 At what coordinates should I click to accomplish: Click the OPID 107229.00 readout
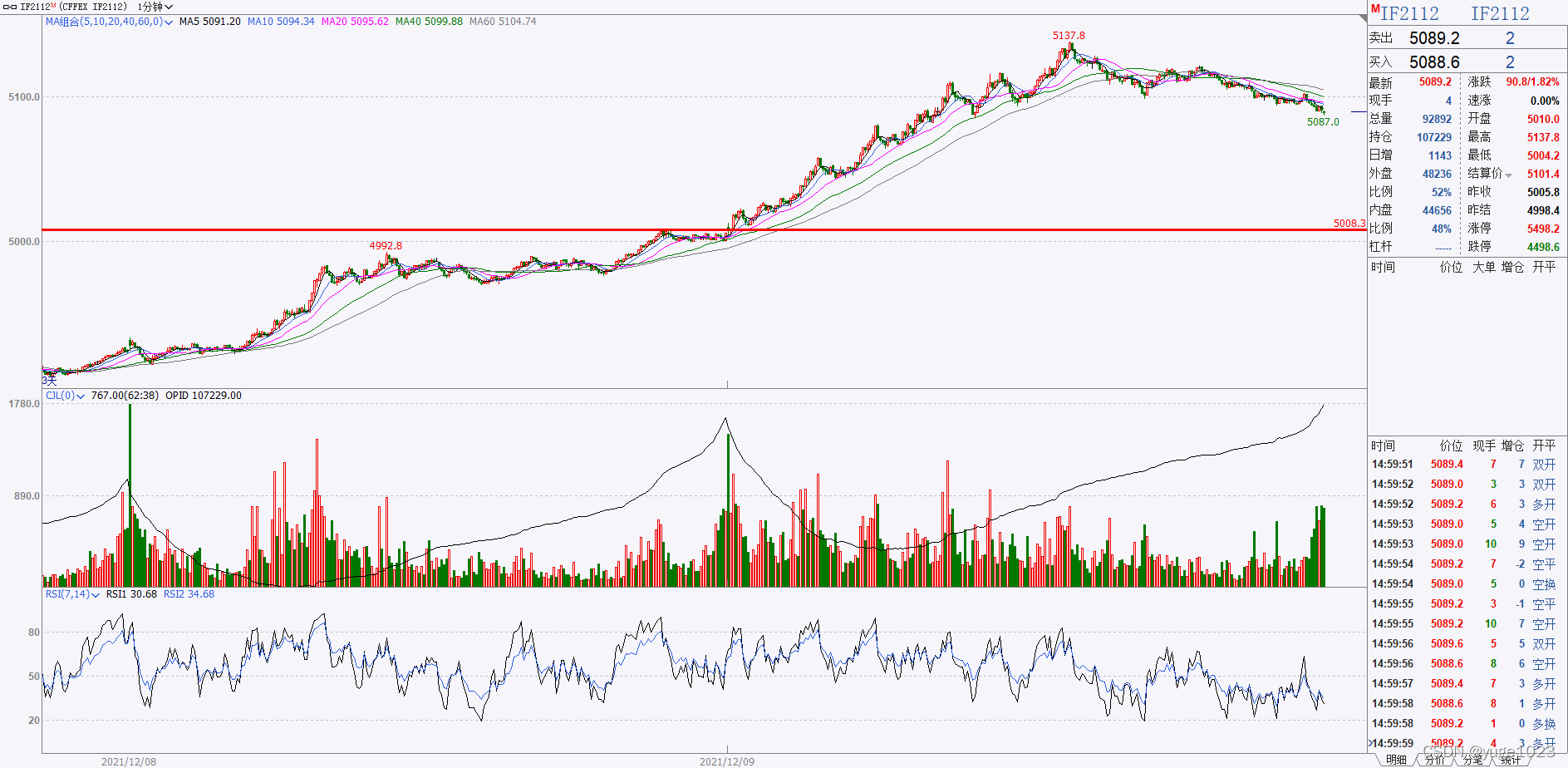[204, 396]
